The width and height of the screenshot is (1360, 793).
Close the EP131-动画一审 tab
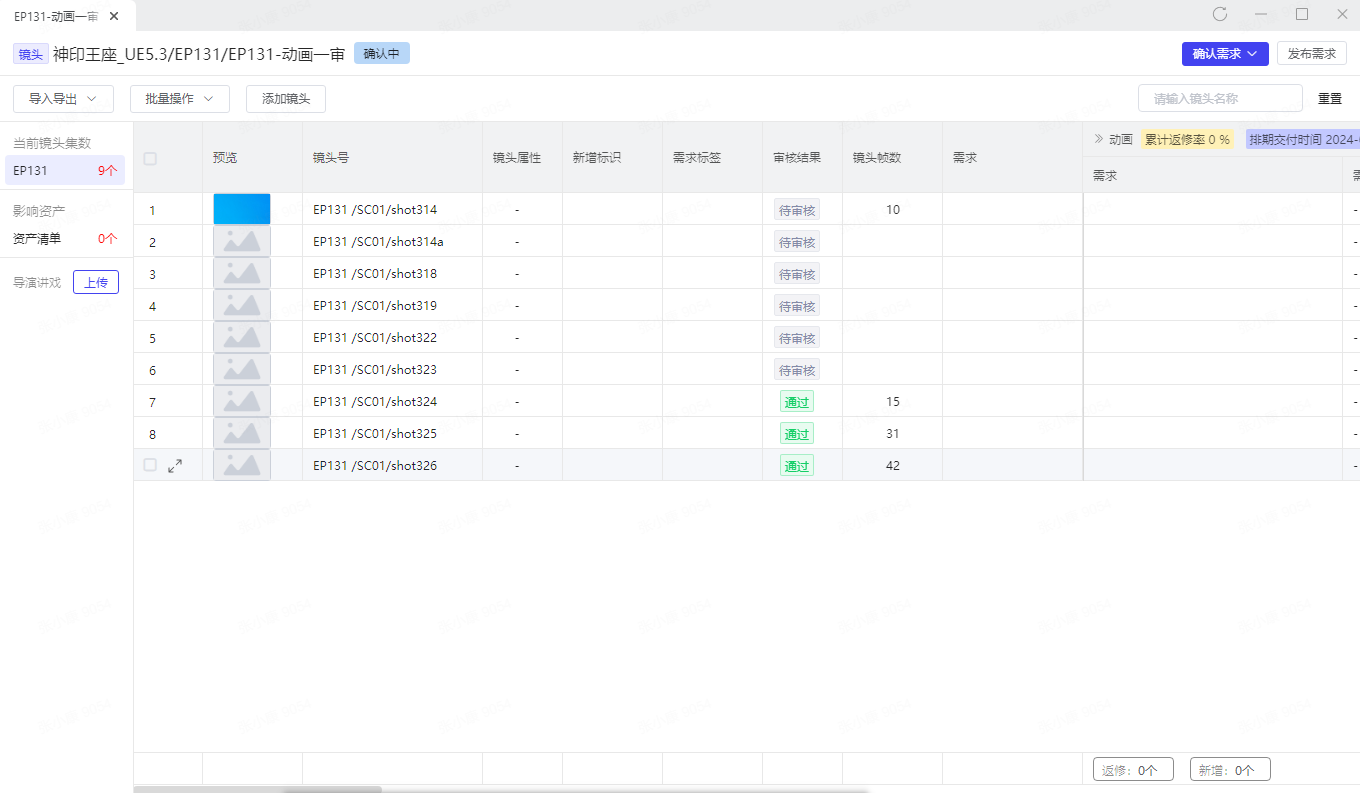click(x=114, y=17)
